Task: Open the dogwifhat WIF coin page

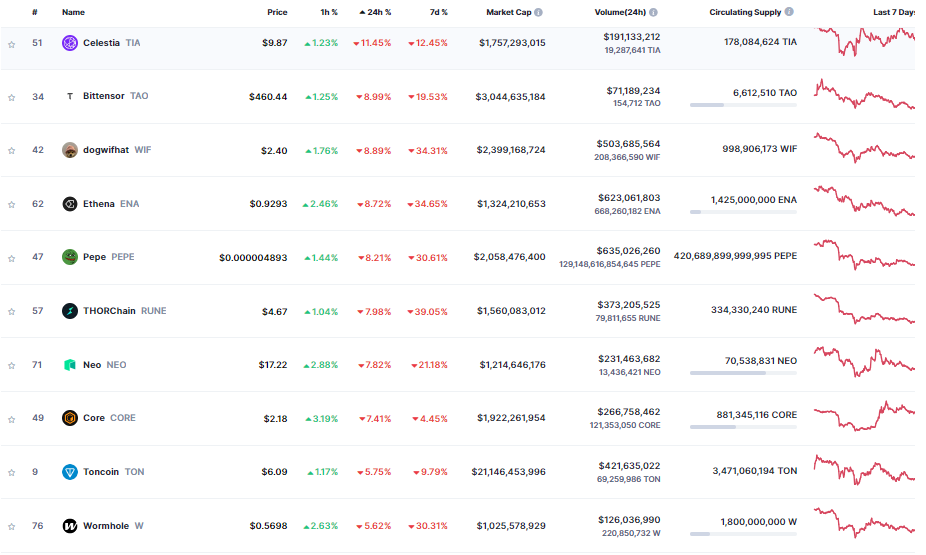Action: pyautogui.click(x=117, y=150)
